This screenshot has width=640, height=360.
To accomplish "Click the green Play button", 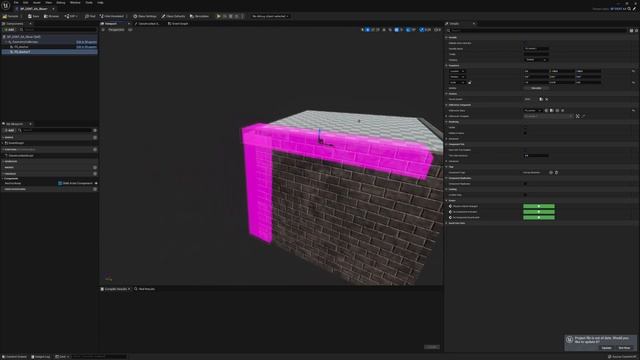I will [219, 16].
